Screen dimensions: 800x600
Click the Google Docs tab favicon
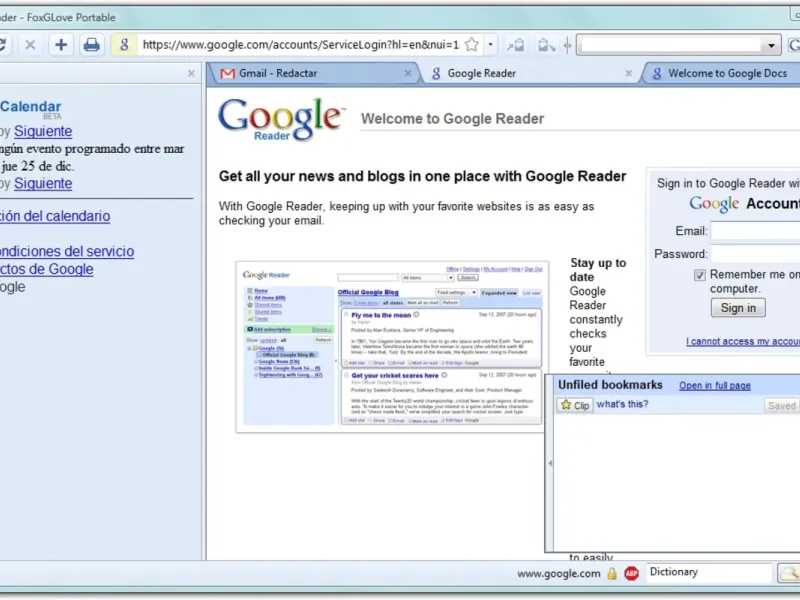657,73
